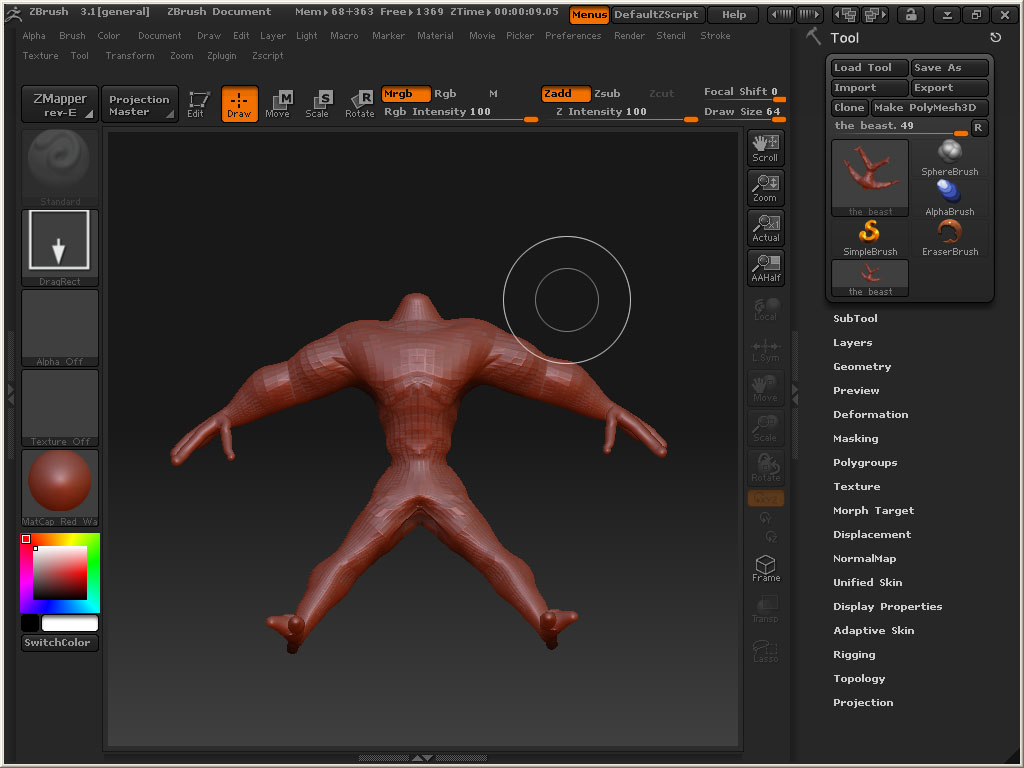Select the Rotate tool icon
Screen dimensions: 1024x768
(x=359, y=103)
